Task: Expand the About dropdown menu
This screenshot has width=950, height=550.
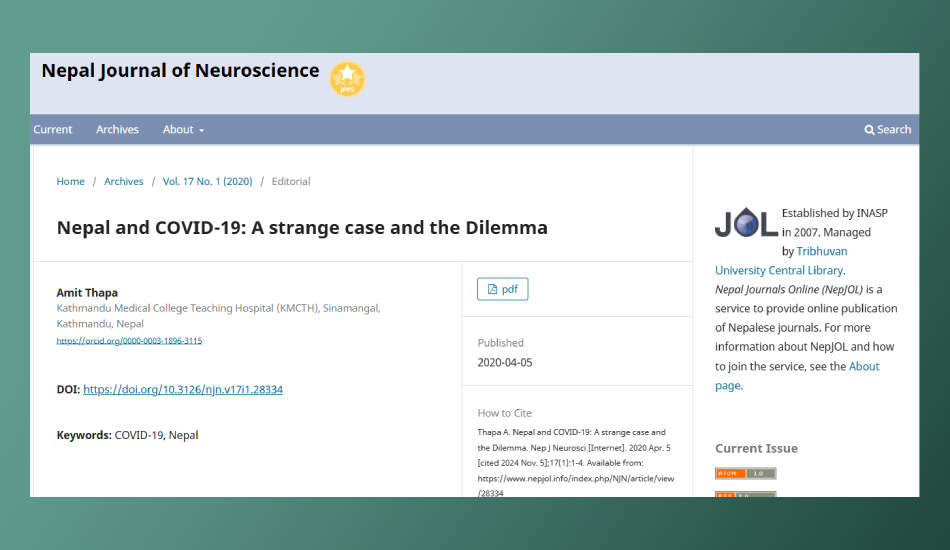Action: tap(183, 130)
